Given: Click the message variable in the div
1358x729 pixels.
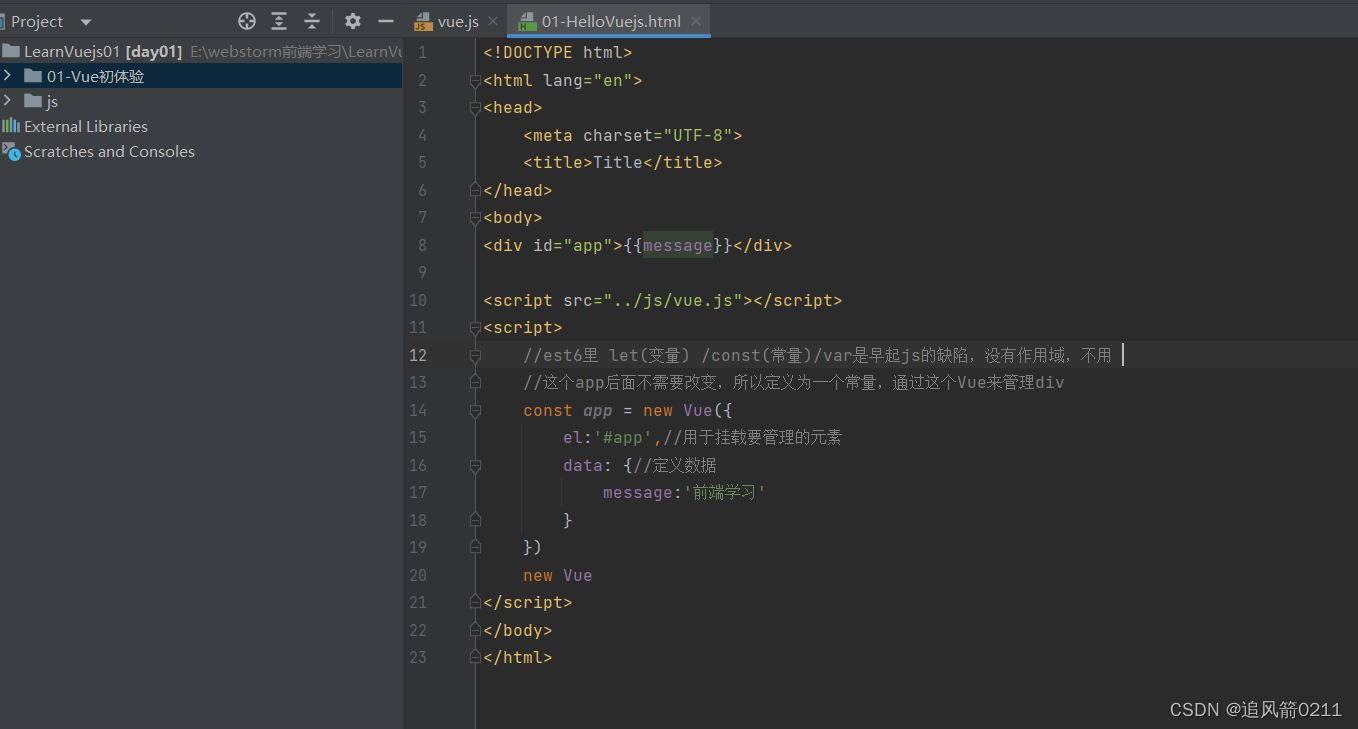Looking at the screenshot, I should pos(678,245).
